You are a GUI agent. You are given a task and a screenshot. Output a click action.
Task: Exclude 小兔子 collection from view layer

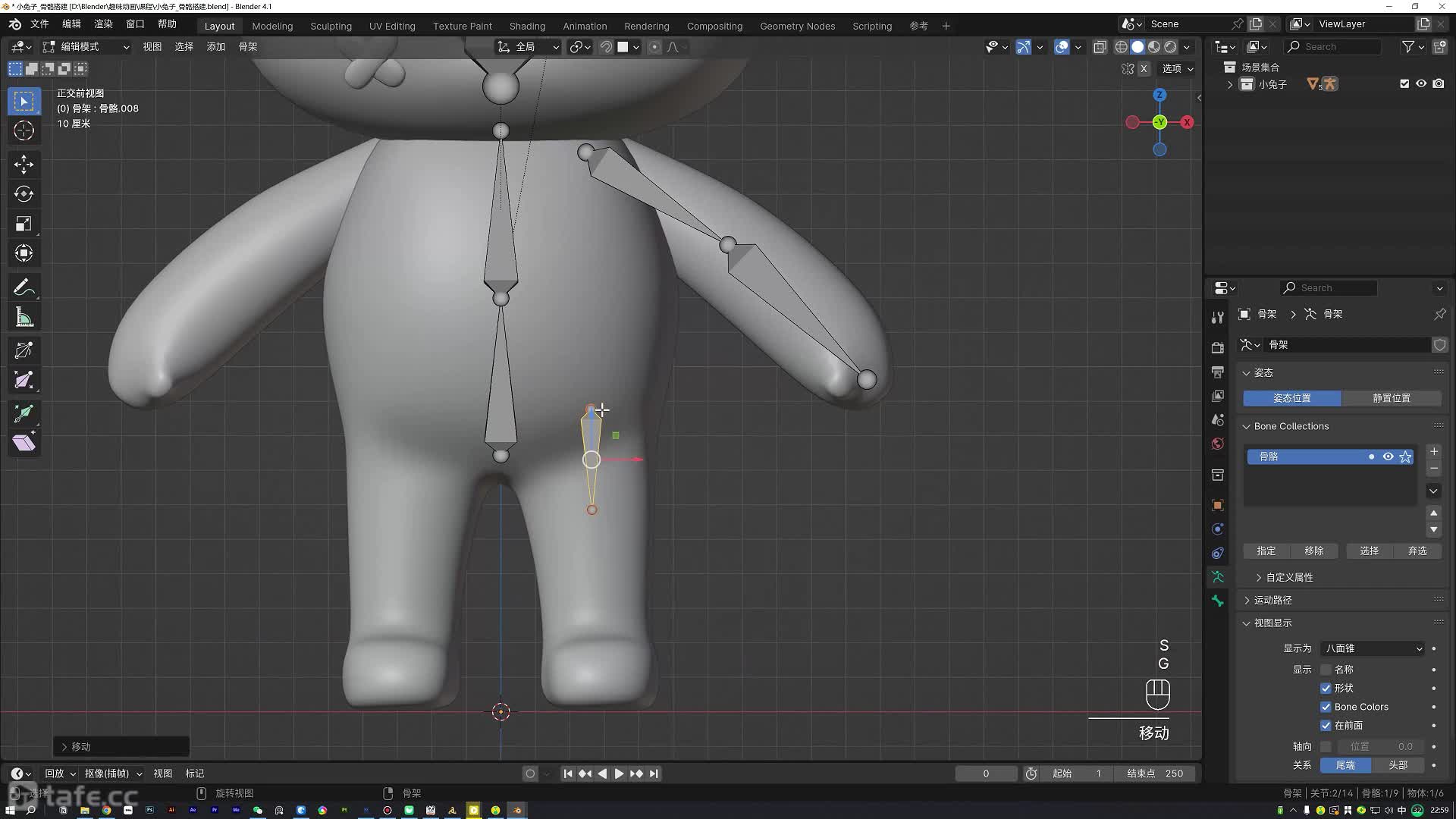(1404, 84)
